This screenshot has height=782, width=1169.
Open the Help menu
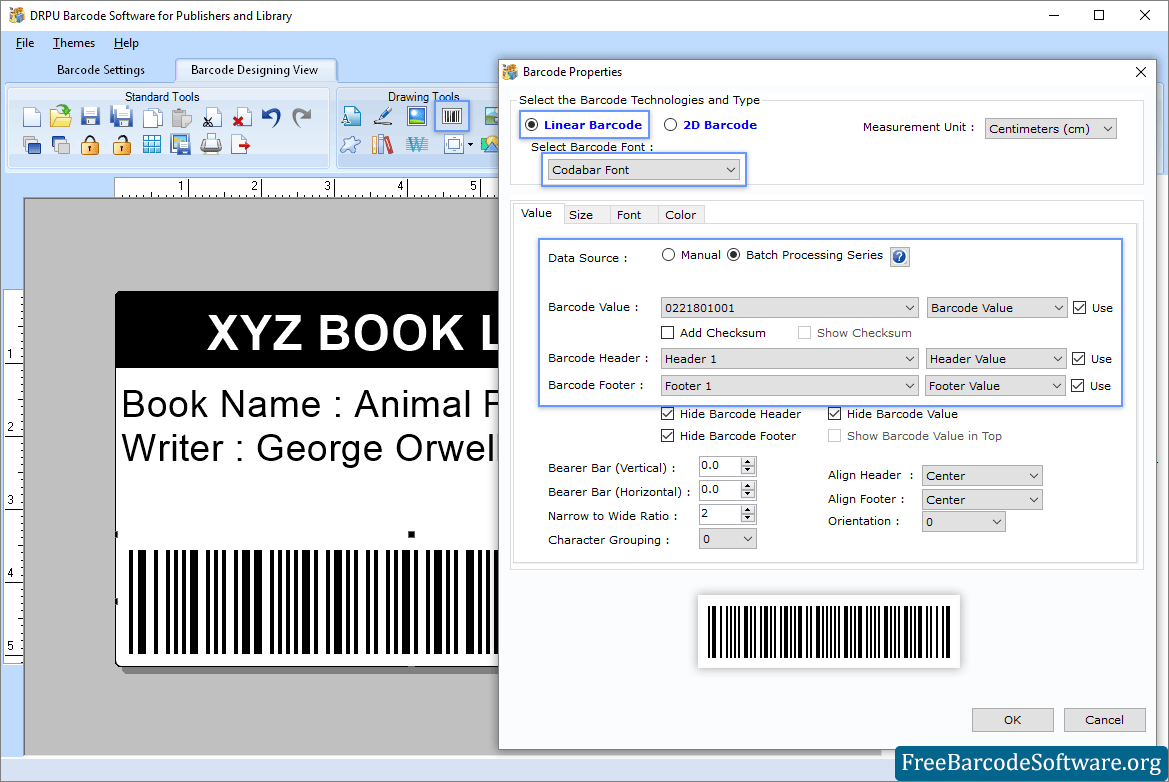[126, 42]
